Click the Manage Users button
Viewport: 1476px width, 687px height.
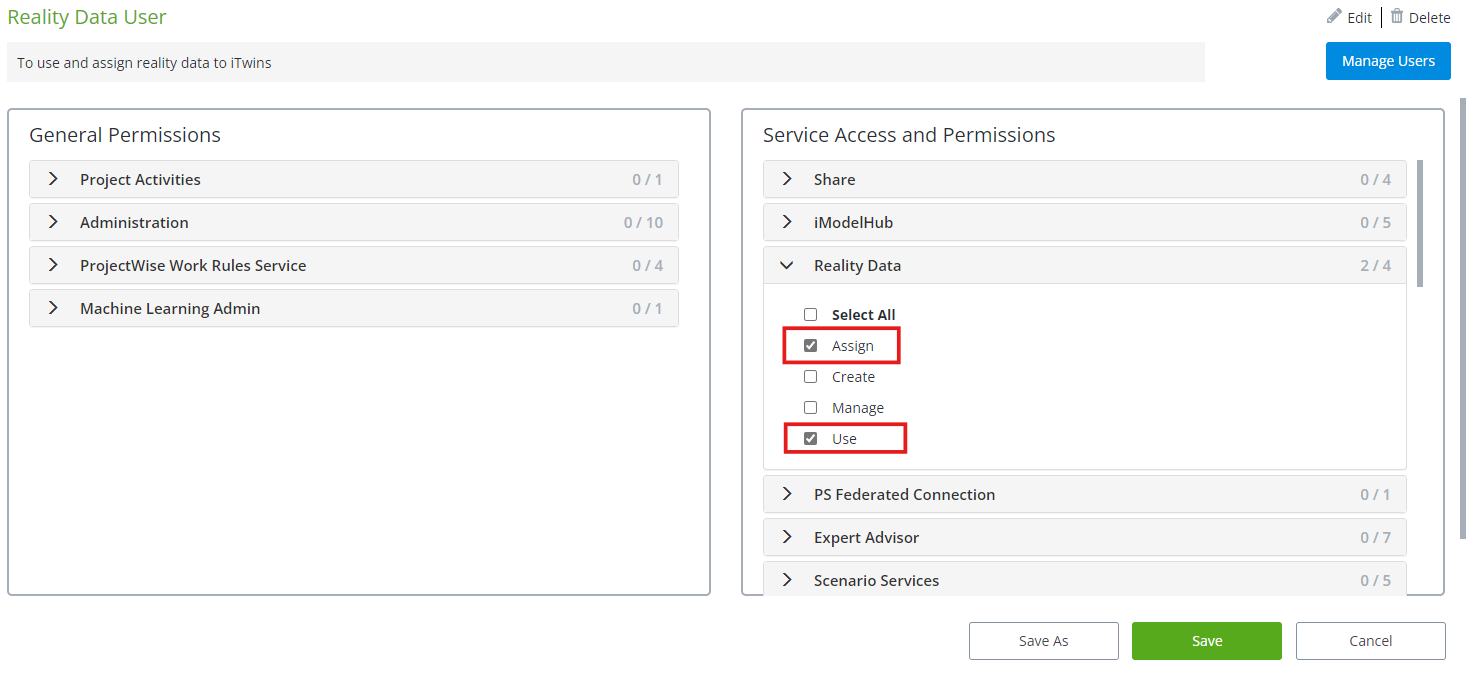point(1387,61)
